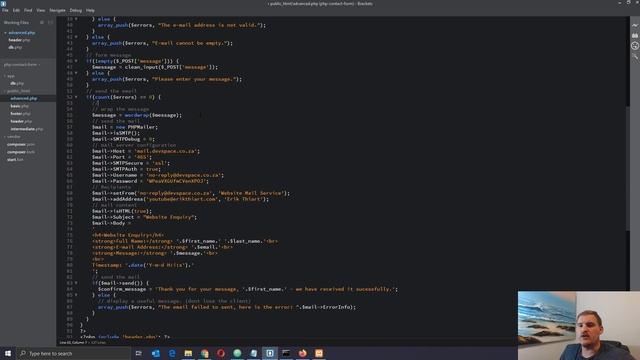
Task: Open the Edit menu
Action: [x=16, y=10]
